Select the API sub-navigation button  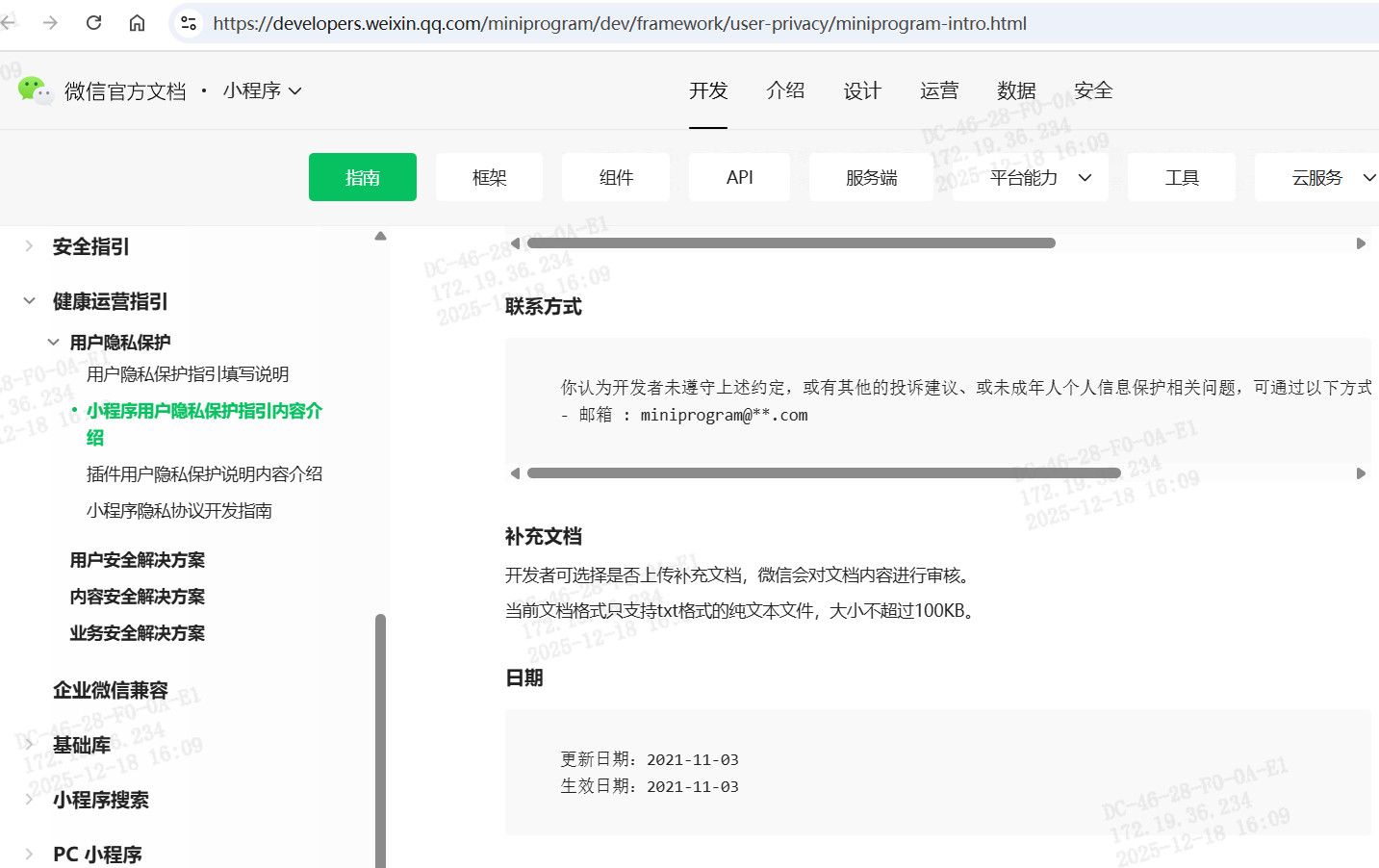point(739,177)
